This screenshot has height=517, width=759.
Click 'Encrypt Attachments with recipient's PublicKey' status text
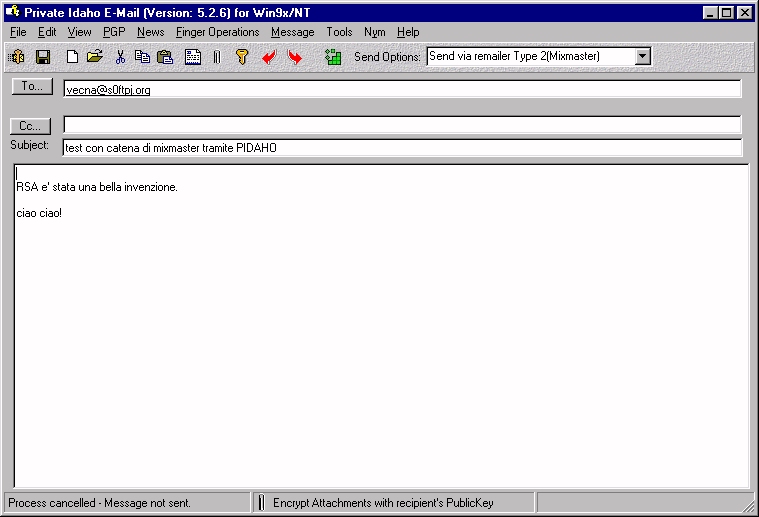pyautogui.click(x=383, y=503)
